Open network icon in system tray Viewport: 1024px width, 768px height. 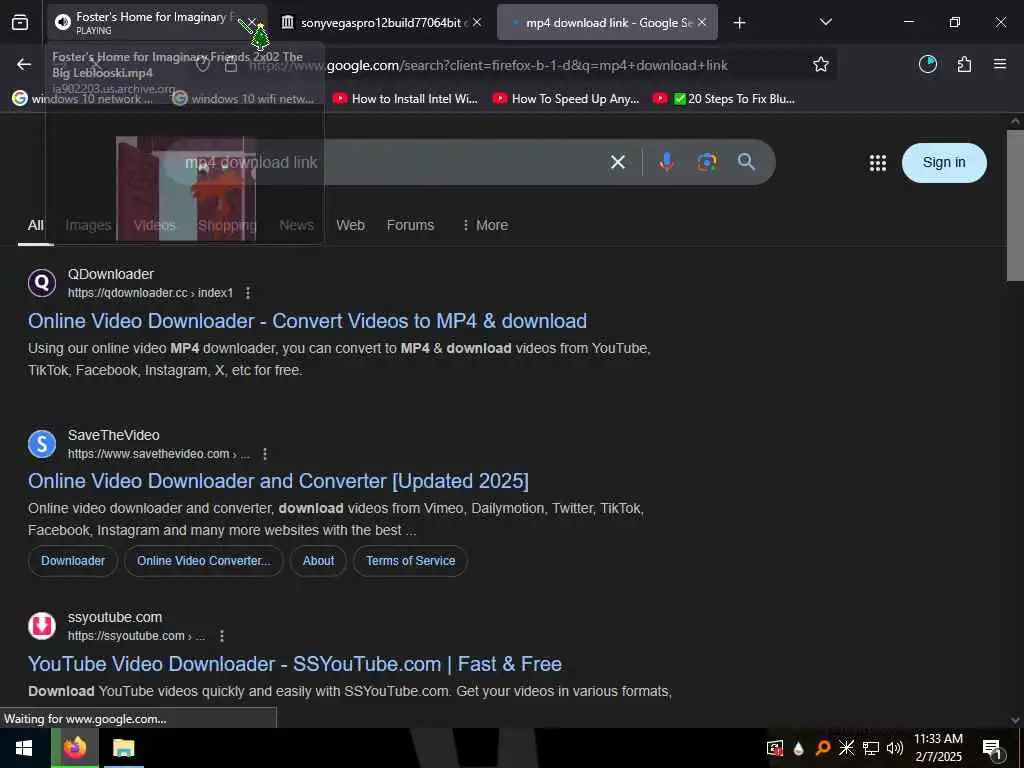point(870,748)
